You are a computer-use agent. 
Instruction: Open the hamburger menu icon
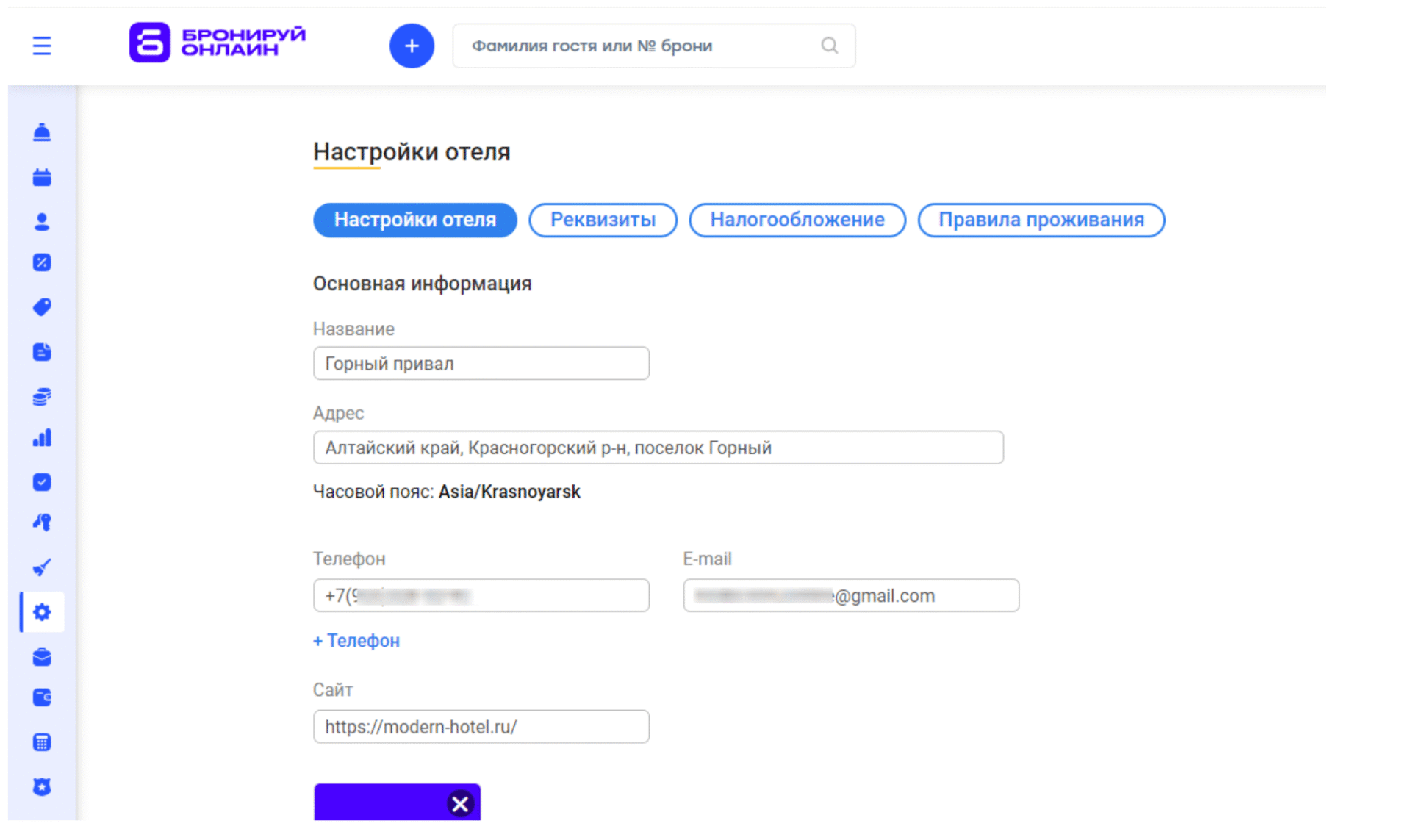pos(42,46)
